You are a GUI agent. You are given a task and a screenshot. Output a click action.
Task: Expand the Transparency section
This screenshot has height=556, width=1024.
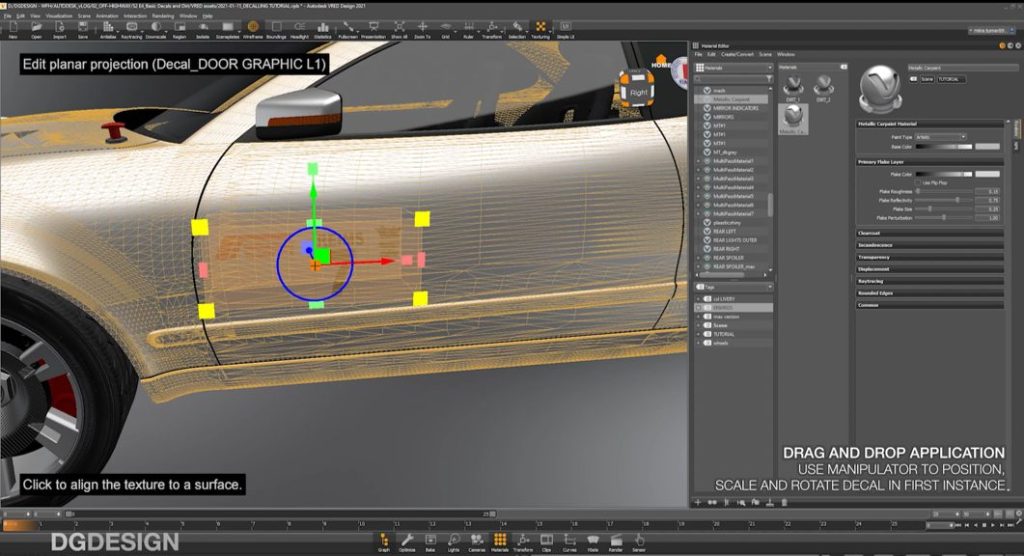tap(930, 257)
